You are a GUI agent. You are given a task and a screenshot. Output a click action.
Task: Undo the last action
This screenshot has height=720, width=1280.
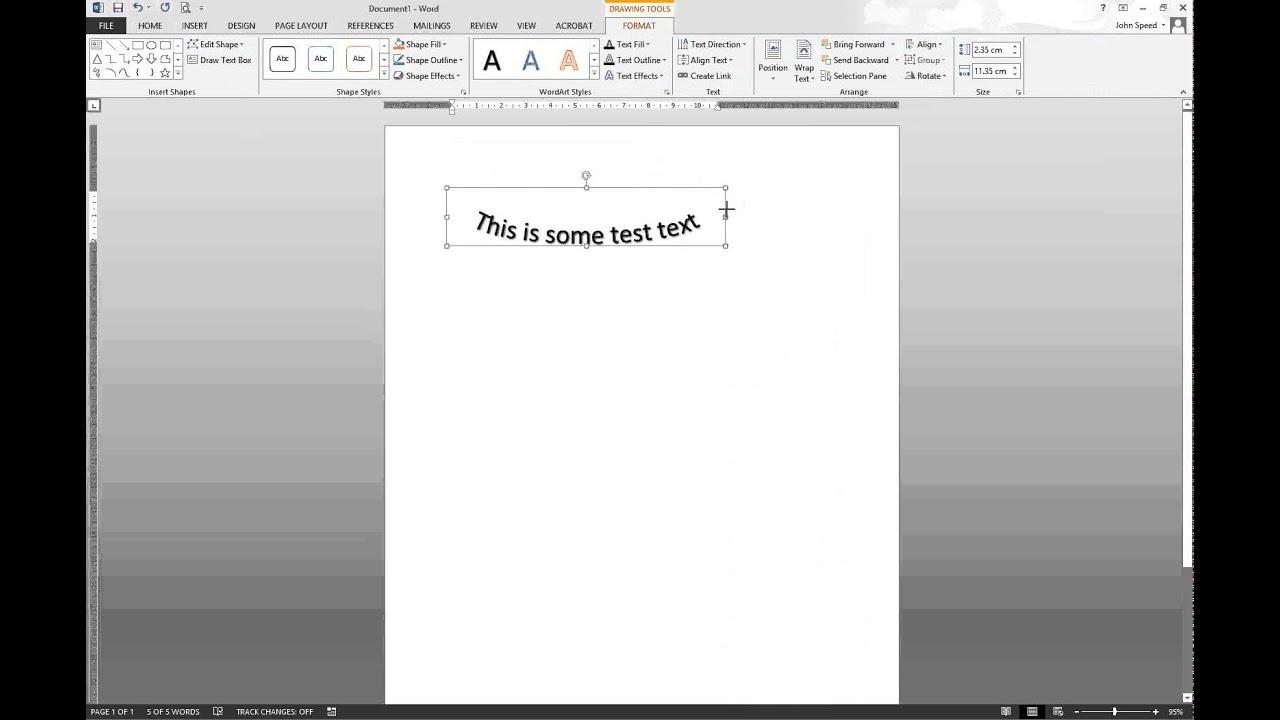coord(138,8)
